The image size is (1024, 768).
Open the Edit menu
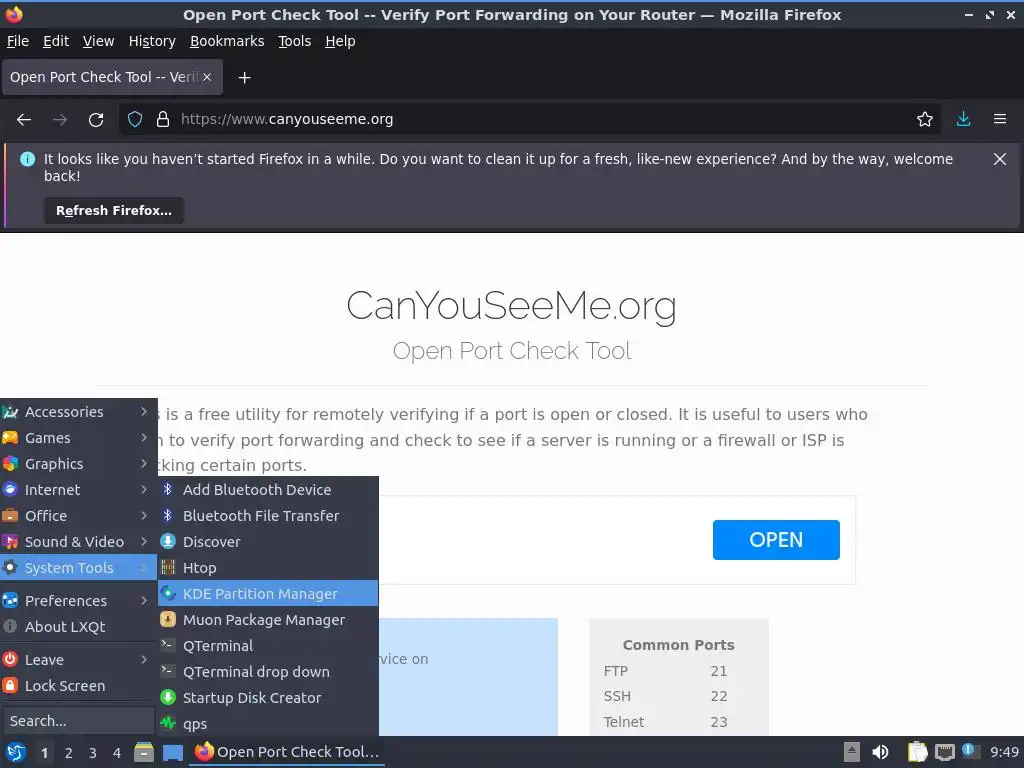[x=56, y=41]
